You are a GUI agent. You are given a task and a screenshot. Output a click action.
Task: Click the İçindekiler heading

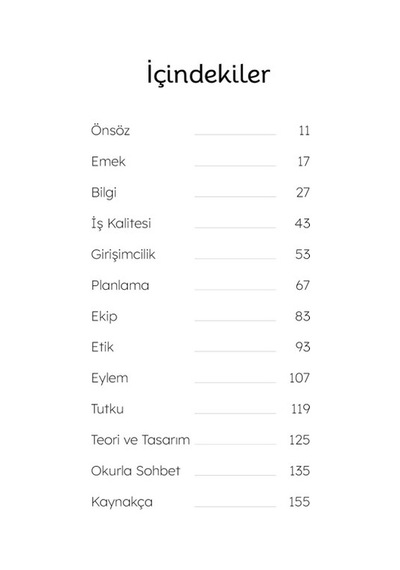[208, 73]
